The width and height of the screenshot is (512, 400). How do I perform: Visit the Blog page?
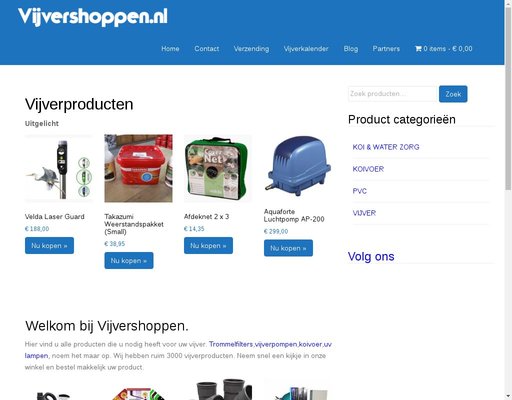coord(351,49)
